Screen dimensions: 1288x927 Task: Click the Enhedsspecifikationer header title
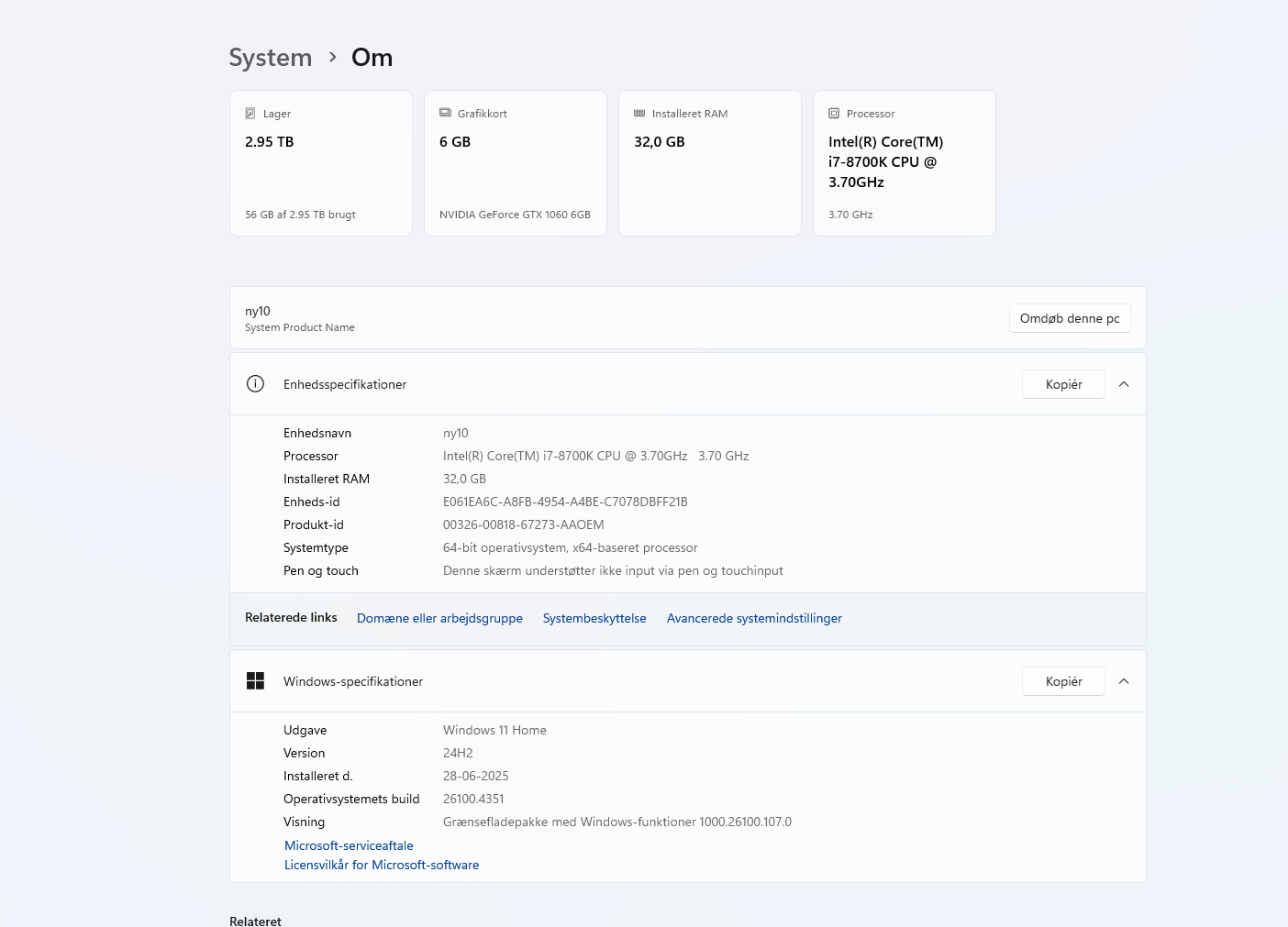coord(345,384)
